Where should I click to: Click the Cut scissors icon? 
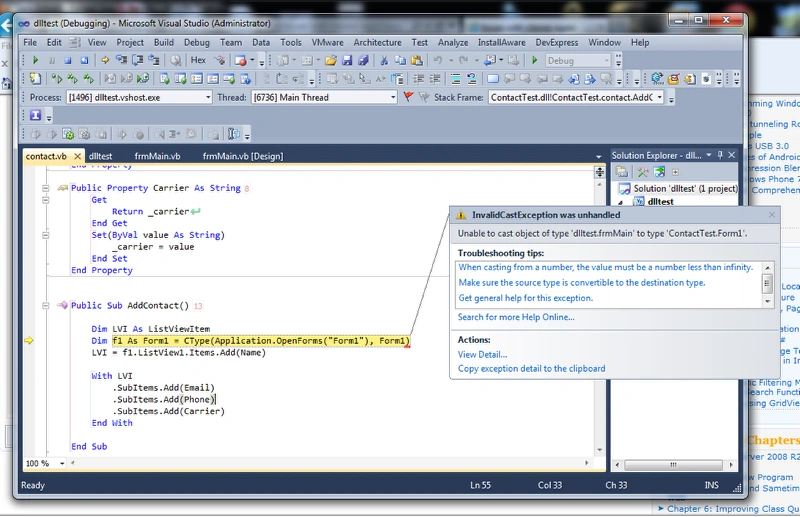pyautogui.click(x=384, y=61)
